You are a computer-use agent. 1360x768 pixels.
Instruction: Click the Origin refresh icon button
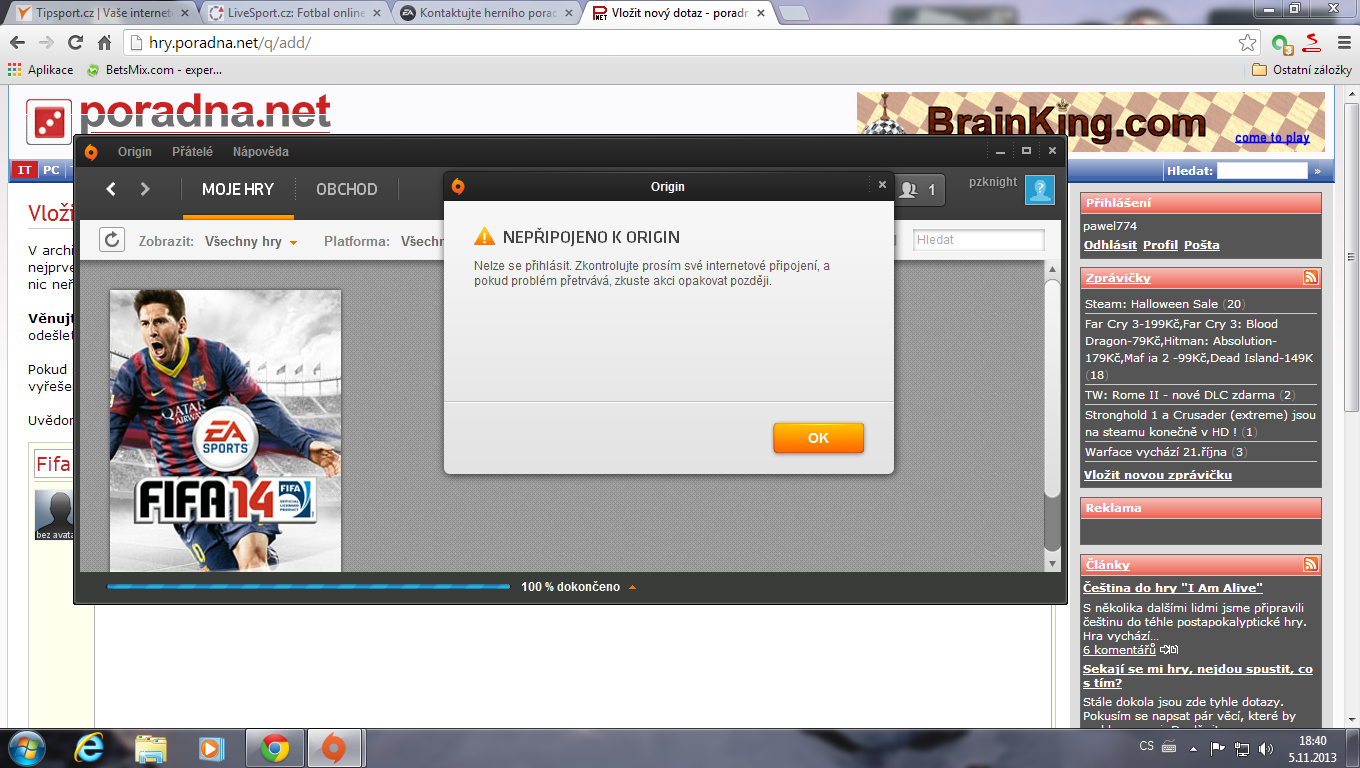point(112,240)
